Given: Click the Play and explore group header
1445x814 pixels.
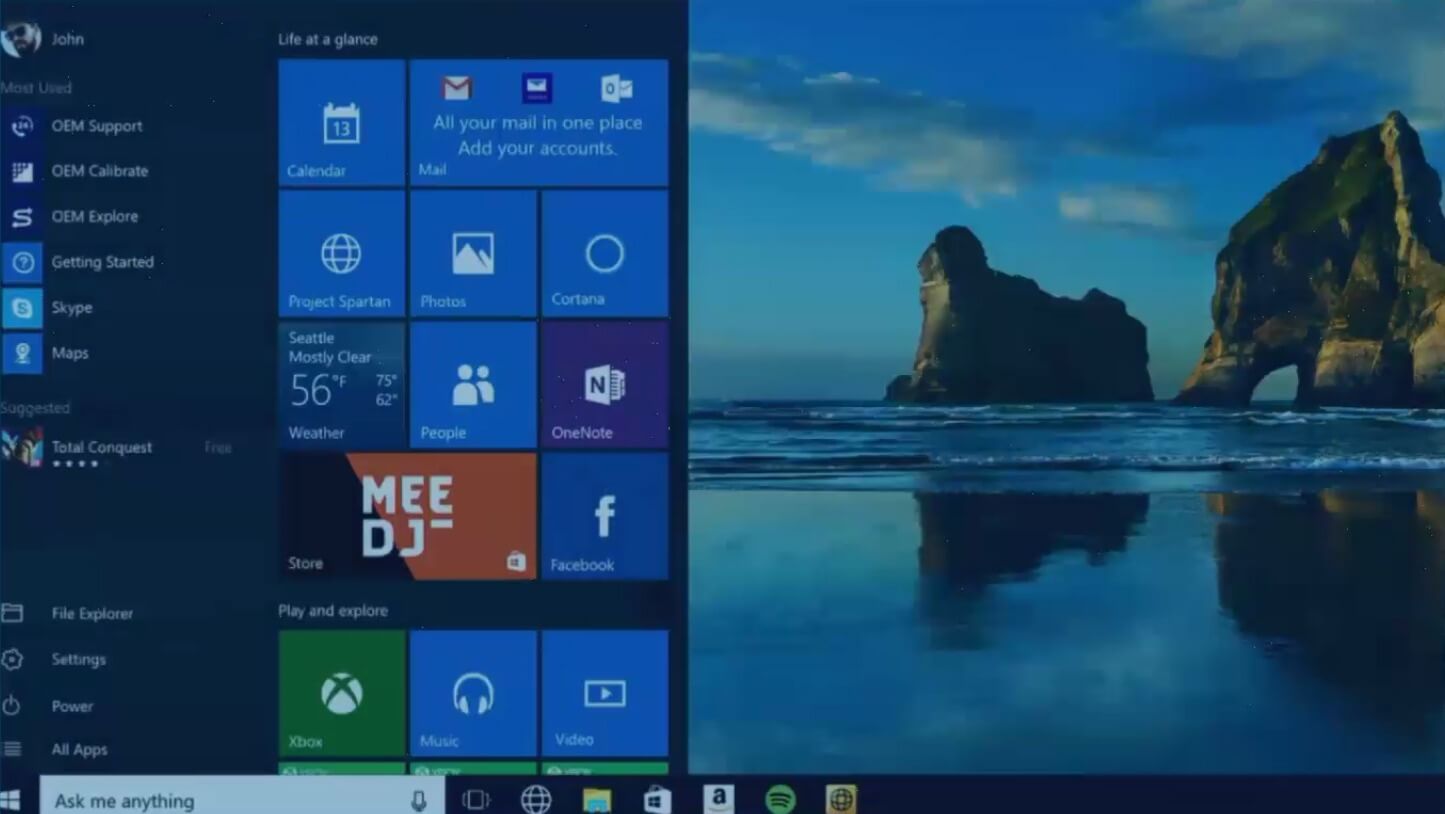Looking at the screenshot, I should (x=333, y=610).
